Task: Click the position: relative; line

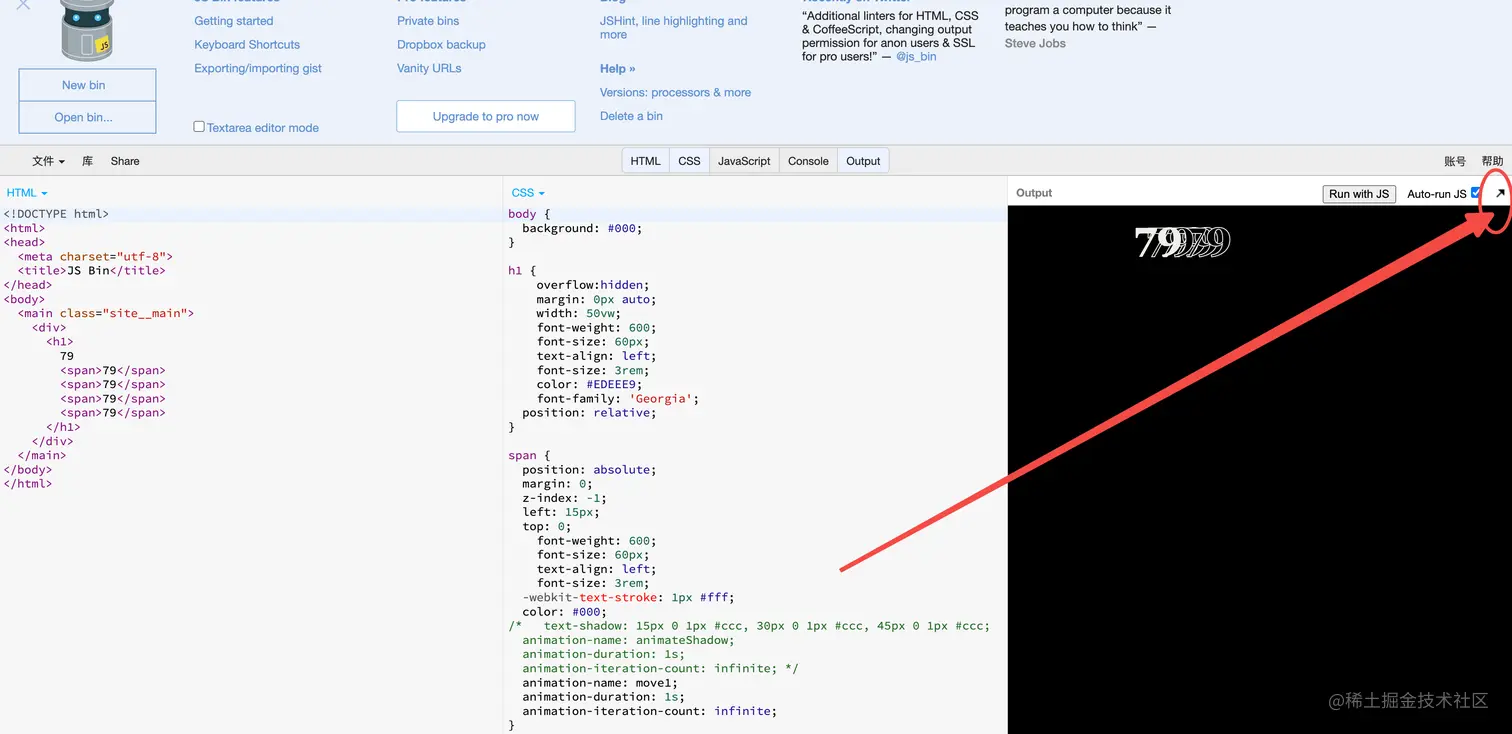Action: point(589,412)
